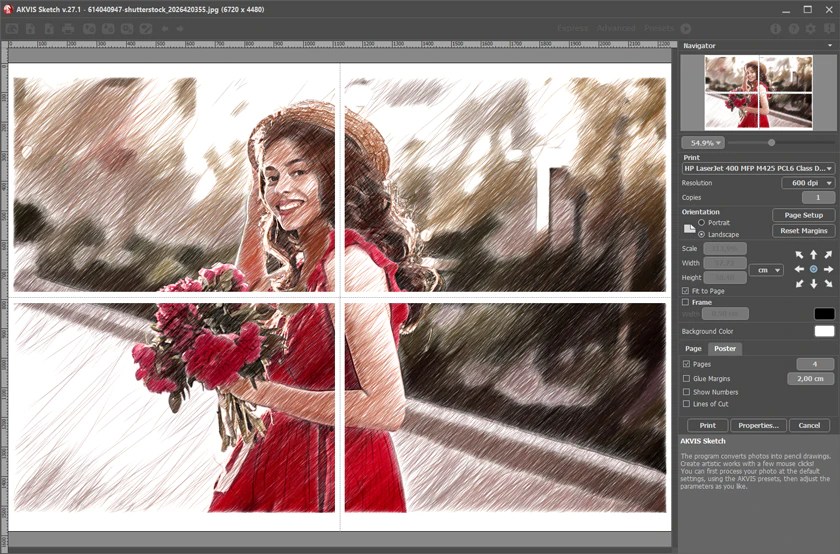Select the Poster tab
Screen dimensions: 840x554
coord(725,348)
